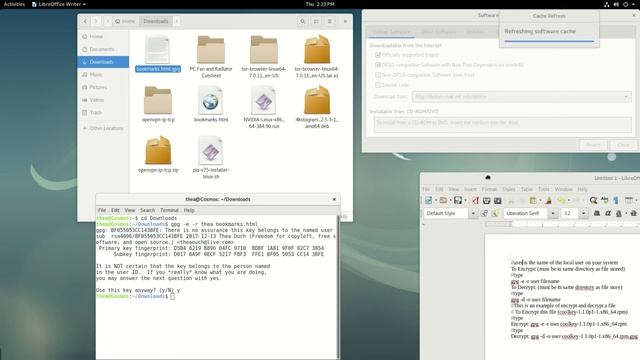The width and height of the screenshot is (640, 360).
Task: Click the Downloads breadcrumb in Files path bar
Action: click(x=156, y=21)
